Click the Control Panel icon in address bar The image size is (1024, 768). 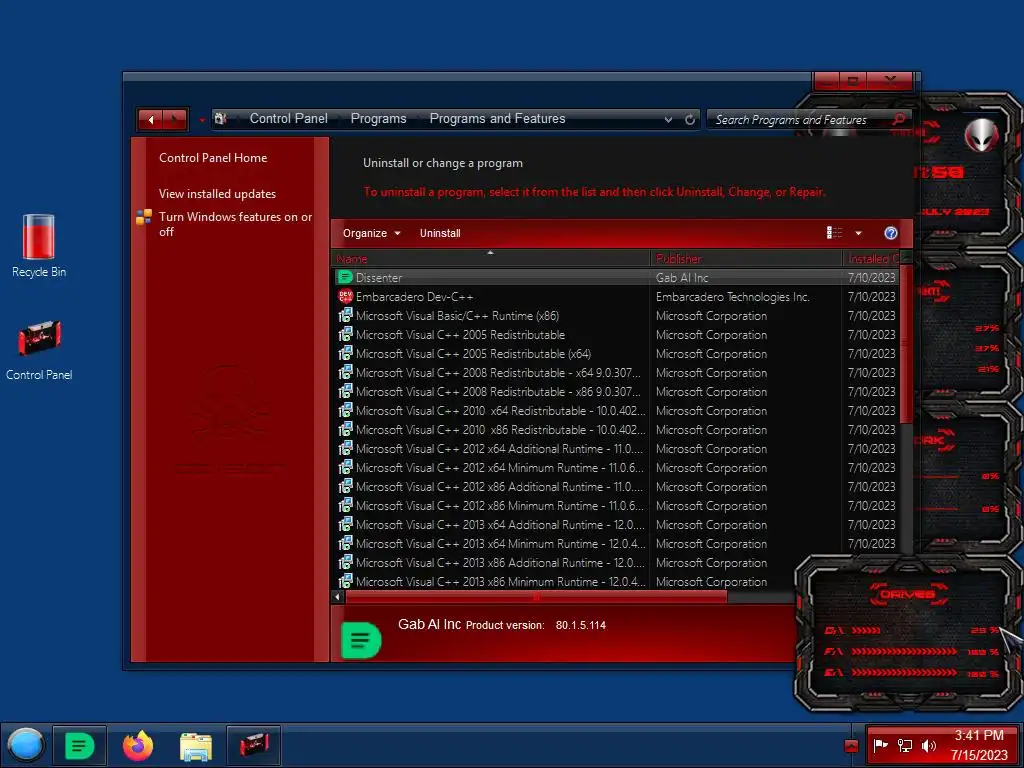click(x=221, y=119)
